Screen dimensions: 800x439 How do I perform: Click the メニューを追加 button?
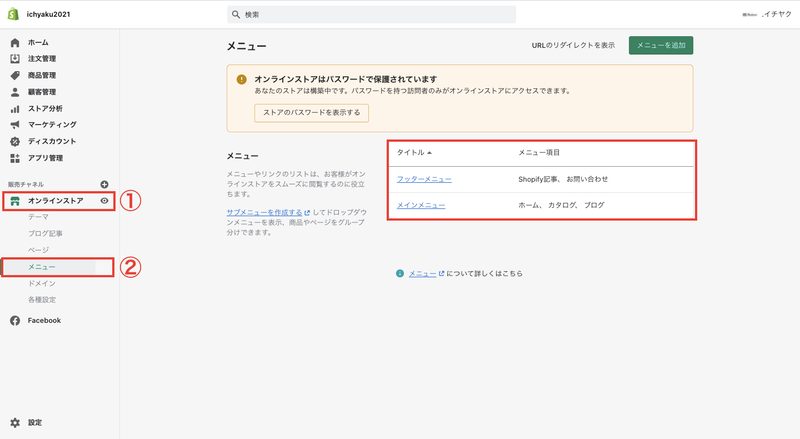(x=661, y=45)
